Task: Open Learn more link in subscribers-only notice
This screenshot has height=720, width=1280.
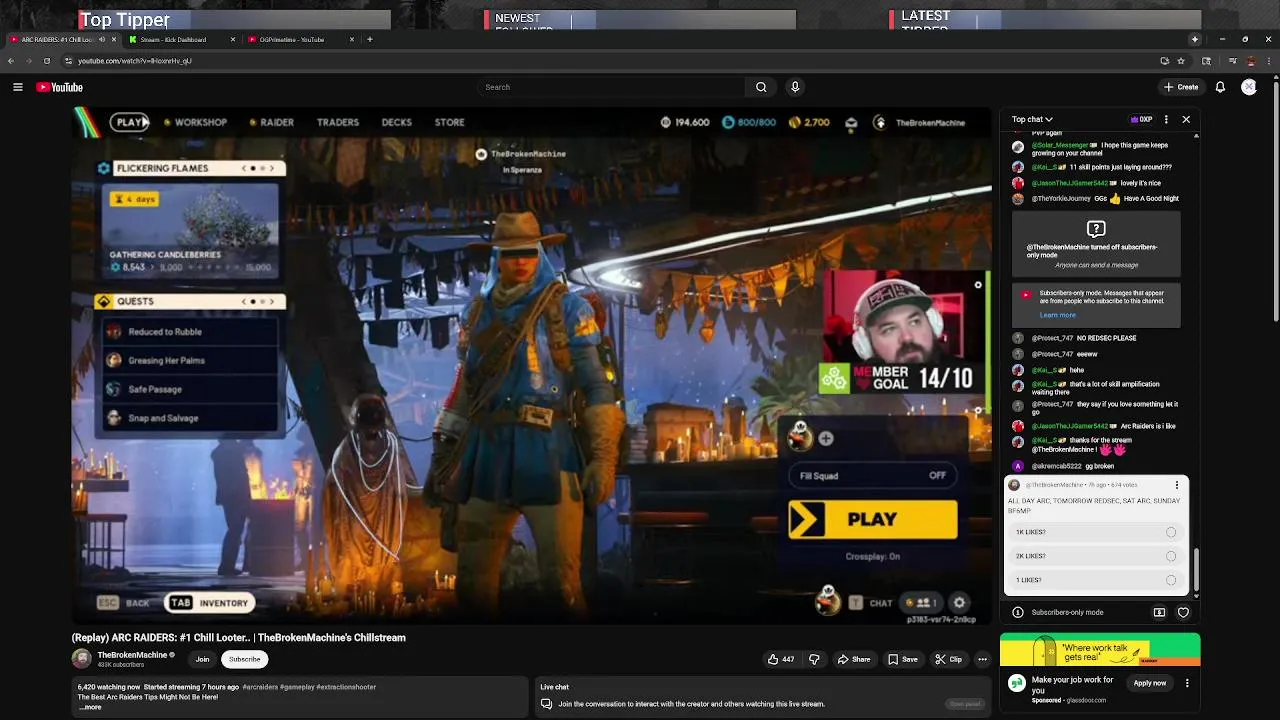Action: pos(1057,315)
